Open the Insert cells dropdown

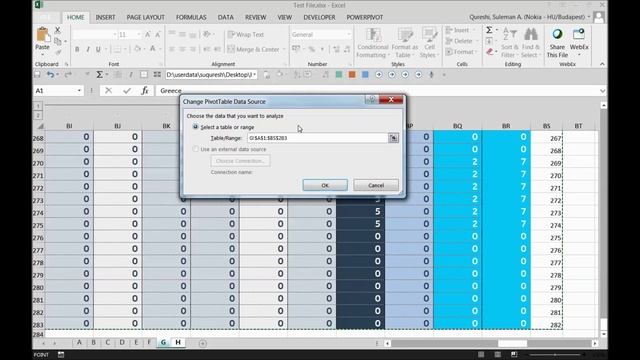coord(474,30)
